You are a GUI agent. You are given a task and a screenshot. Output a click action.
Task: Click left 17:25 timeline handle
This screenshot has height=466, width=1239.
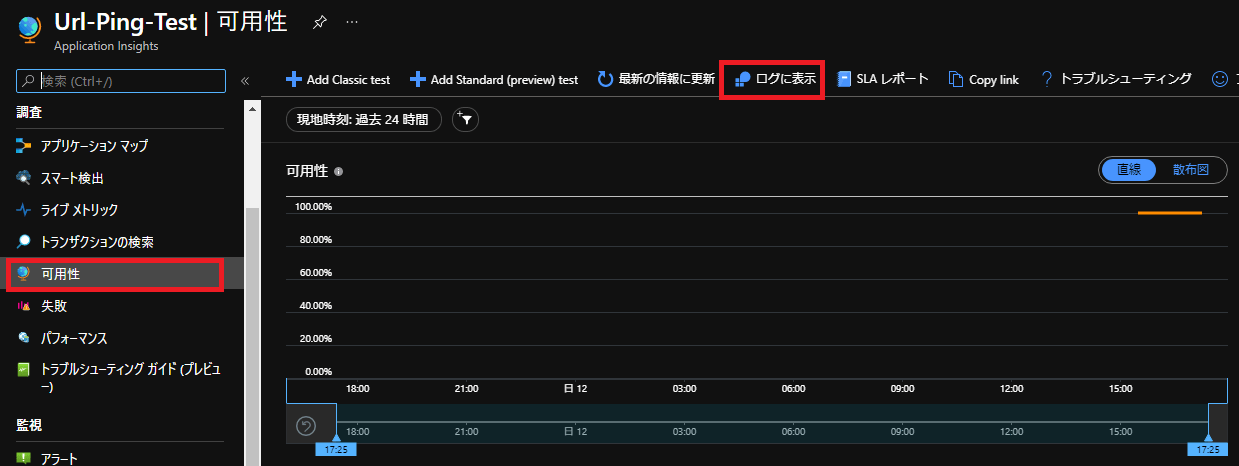tap(335, 450)
